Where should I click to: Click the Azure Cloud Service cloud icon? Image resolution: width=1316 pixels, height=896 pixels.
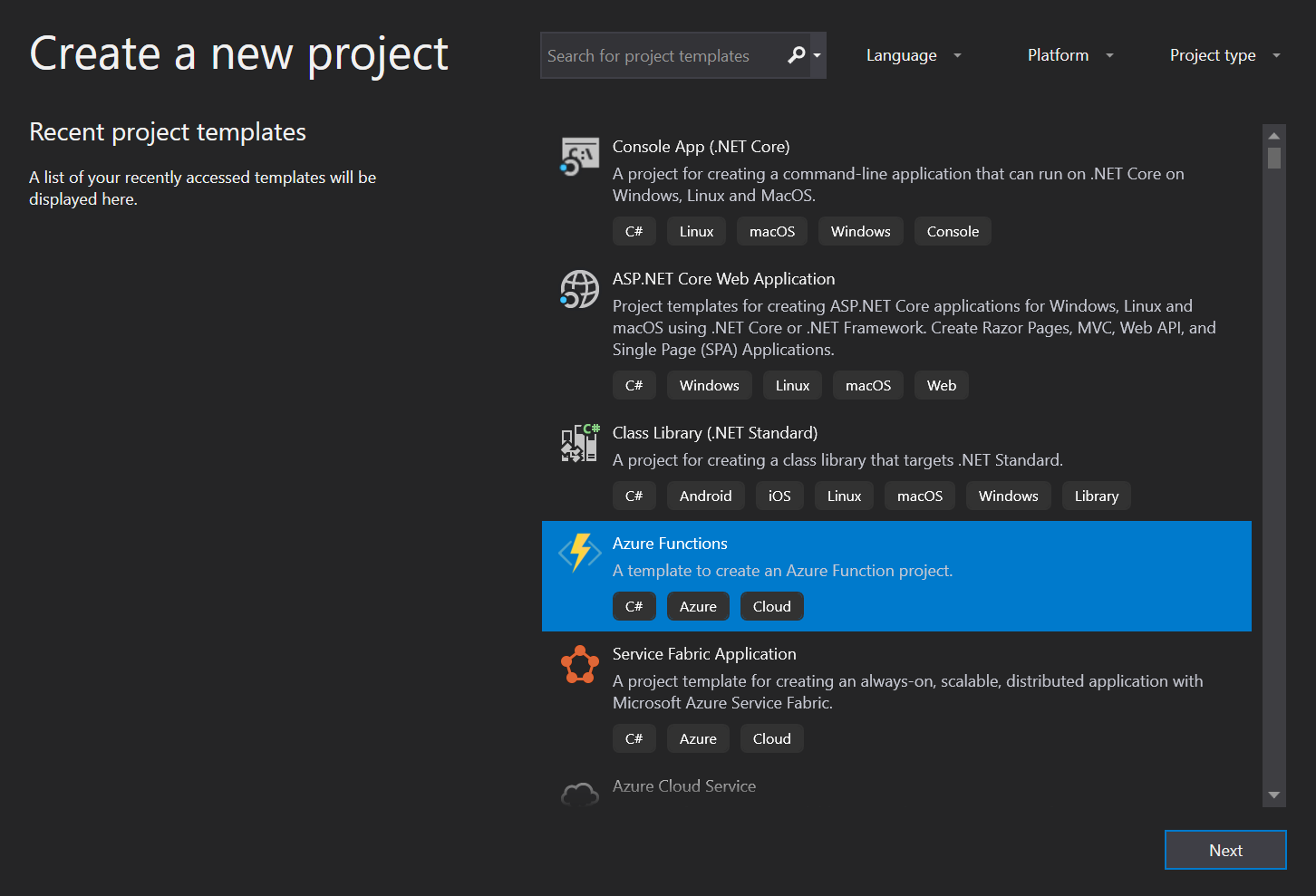tap(579, 795)
